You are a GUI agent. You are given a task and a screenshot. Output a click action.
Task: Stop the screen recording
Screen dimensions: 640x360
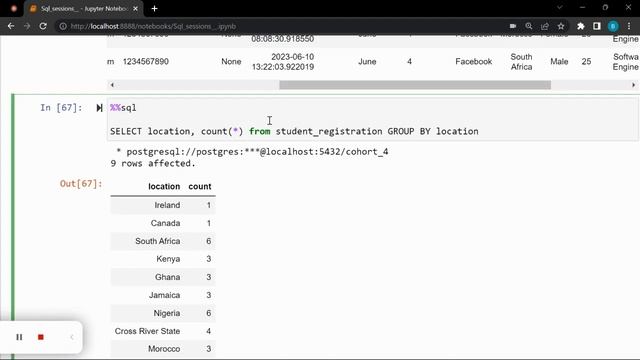[40, 337]
